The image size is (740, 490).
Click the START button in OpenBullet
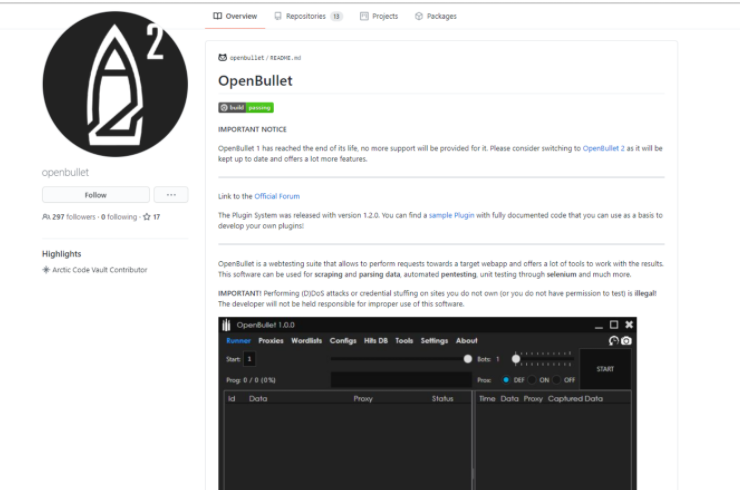pyautogui.click(x=605, y=368)
